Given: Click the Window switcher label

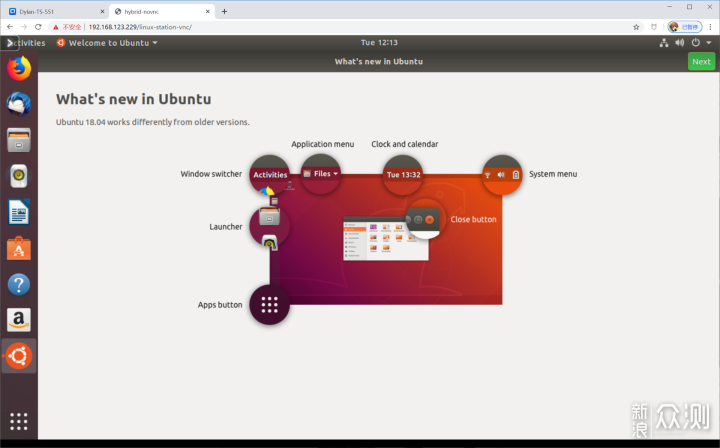Looking at the screenshot, I should [211, 174].
